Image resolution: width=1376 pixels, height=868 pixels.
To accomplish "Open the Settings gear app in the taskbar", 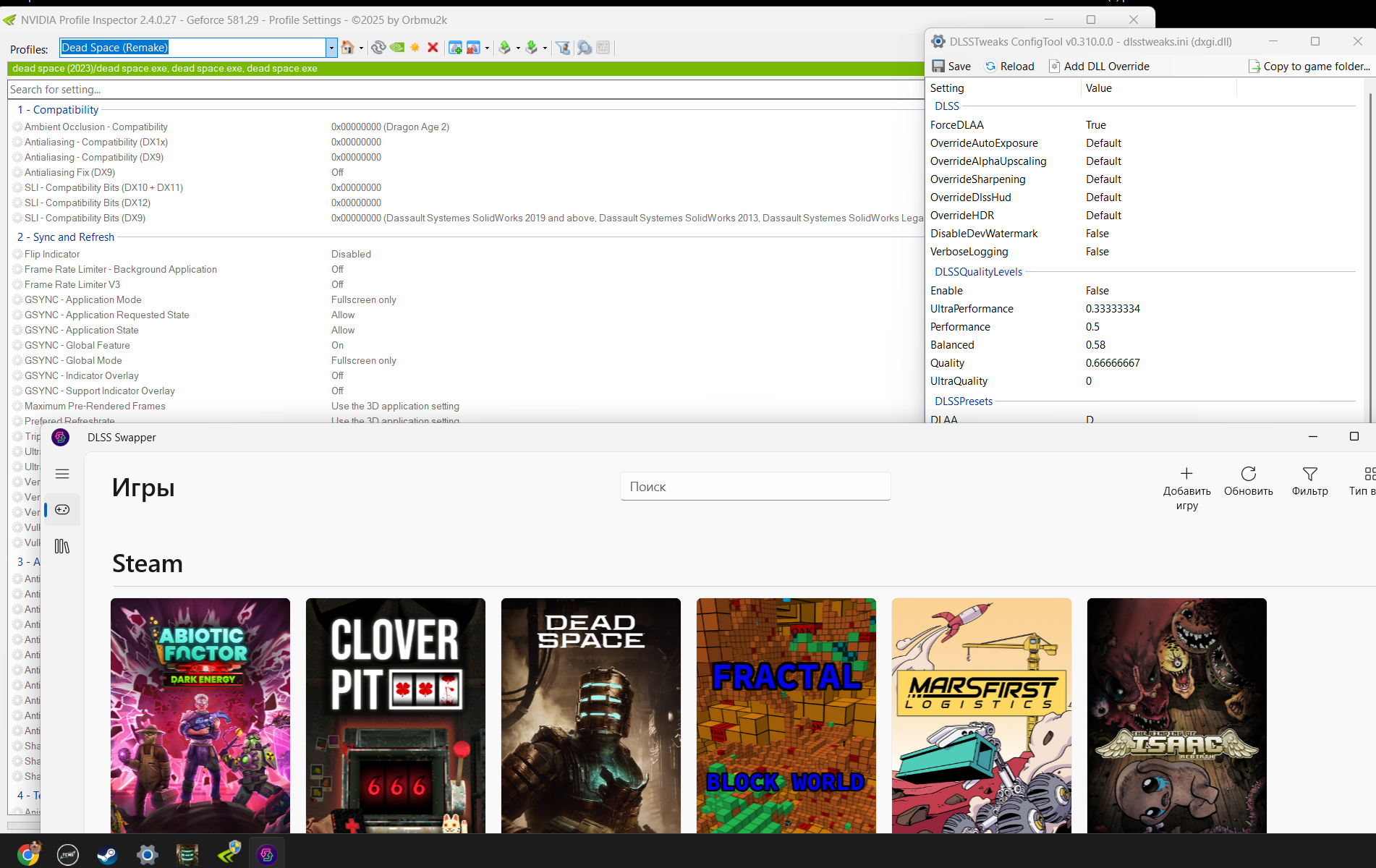I will tap(147, 854).
